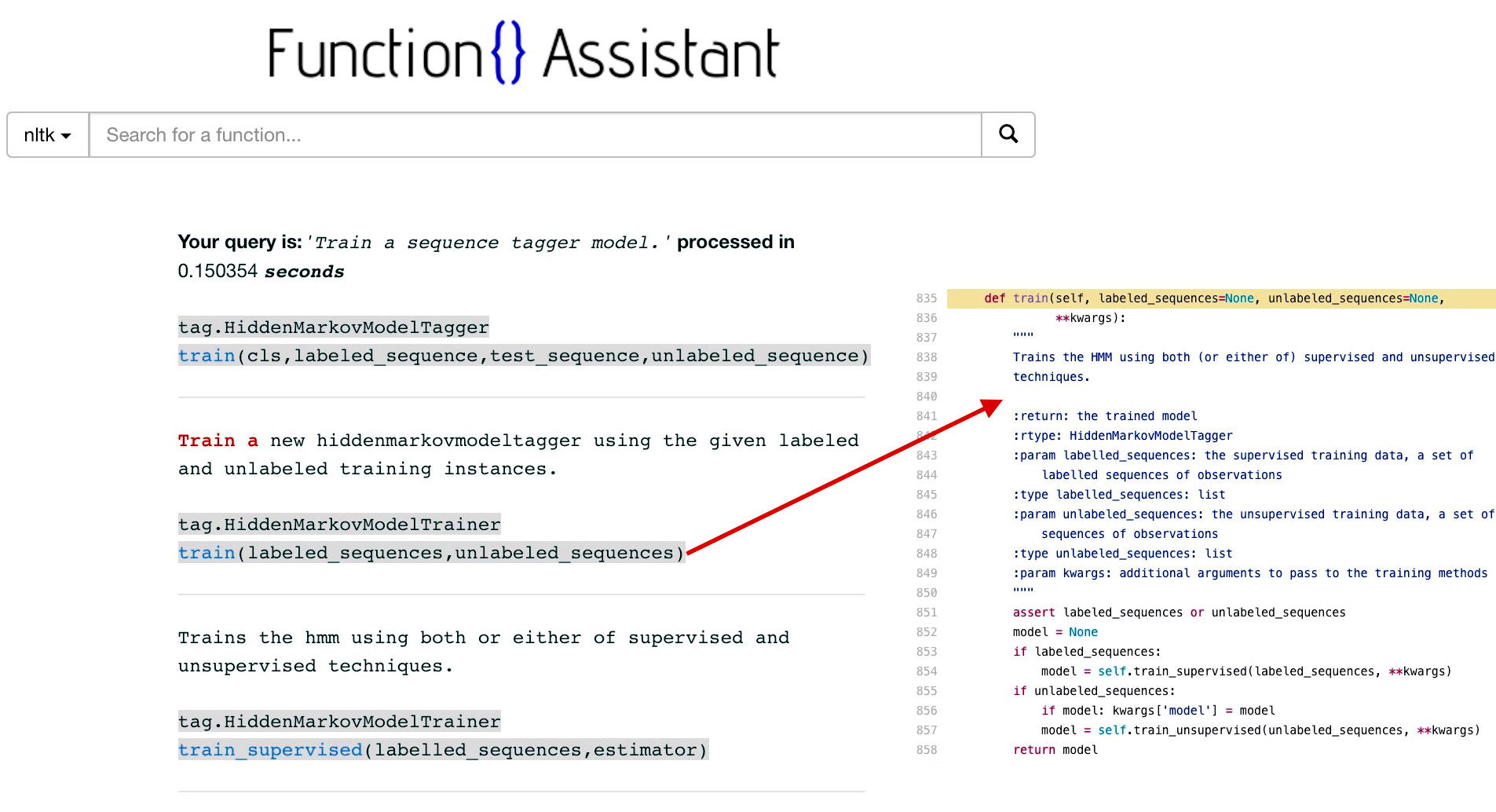Select the HiddenMarkovModelTrainer label above train_supervised

click(x=339, y=722)
